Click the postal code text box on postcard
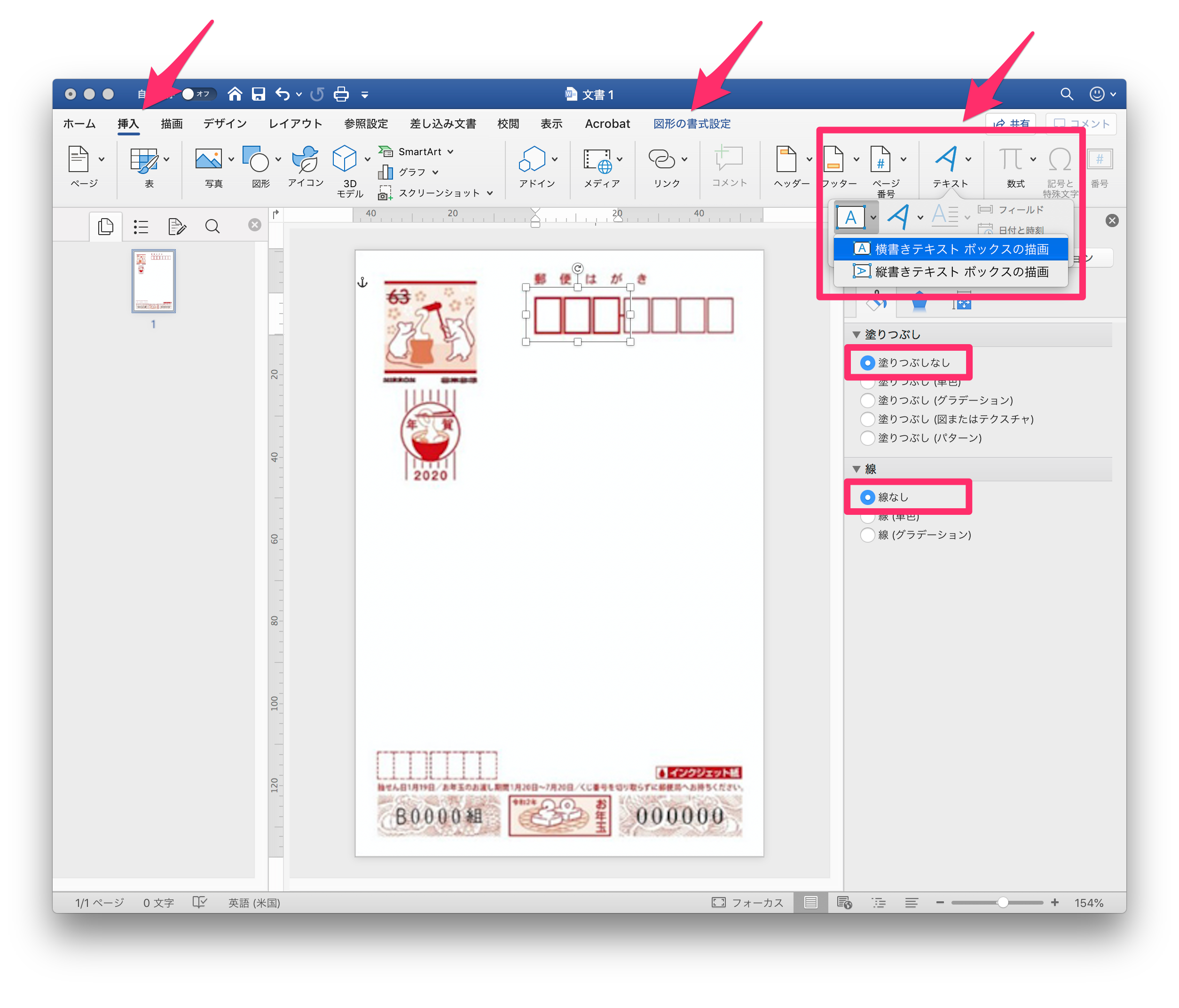This screenshot has height=1008, width=1179. click(578, 315)
